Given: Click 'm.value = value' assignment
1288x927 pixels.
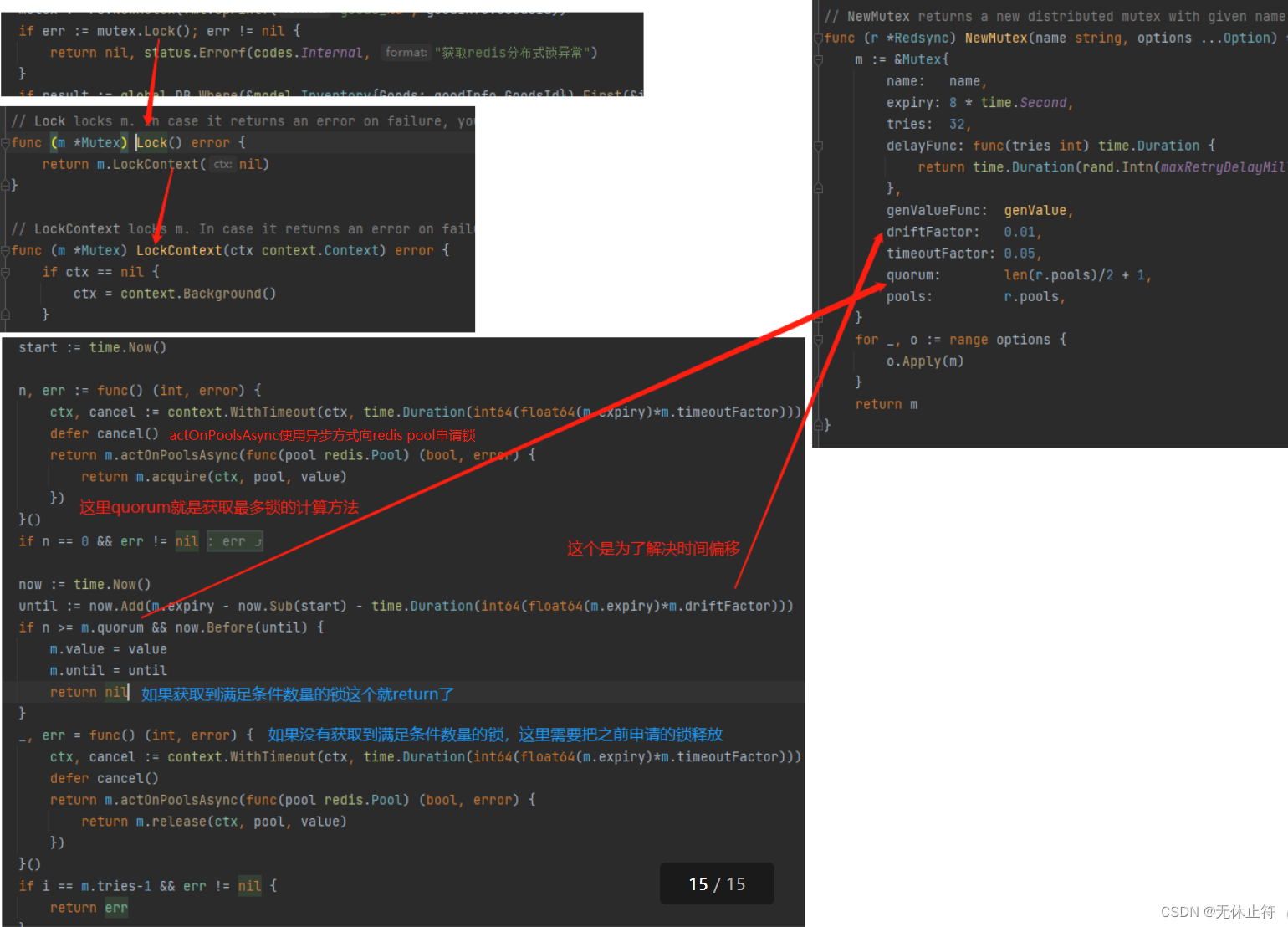Looking at the screenshot, I should tap(109, 649).
